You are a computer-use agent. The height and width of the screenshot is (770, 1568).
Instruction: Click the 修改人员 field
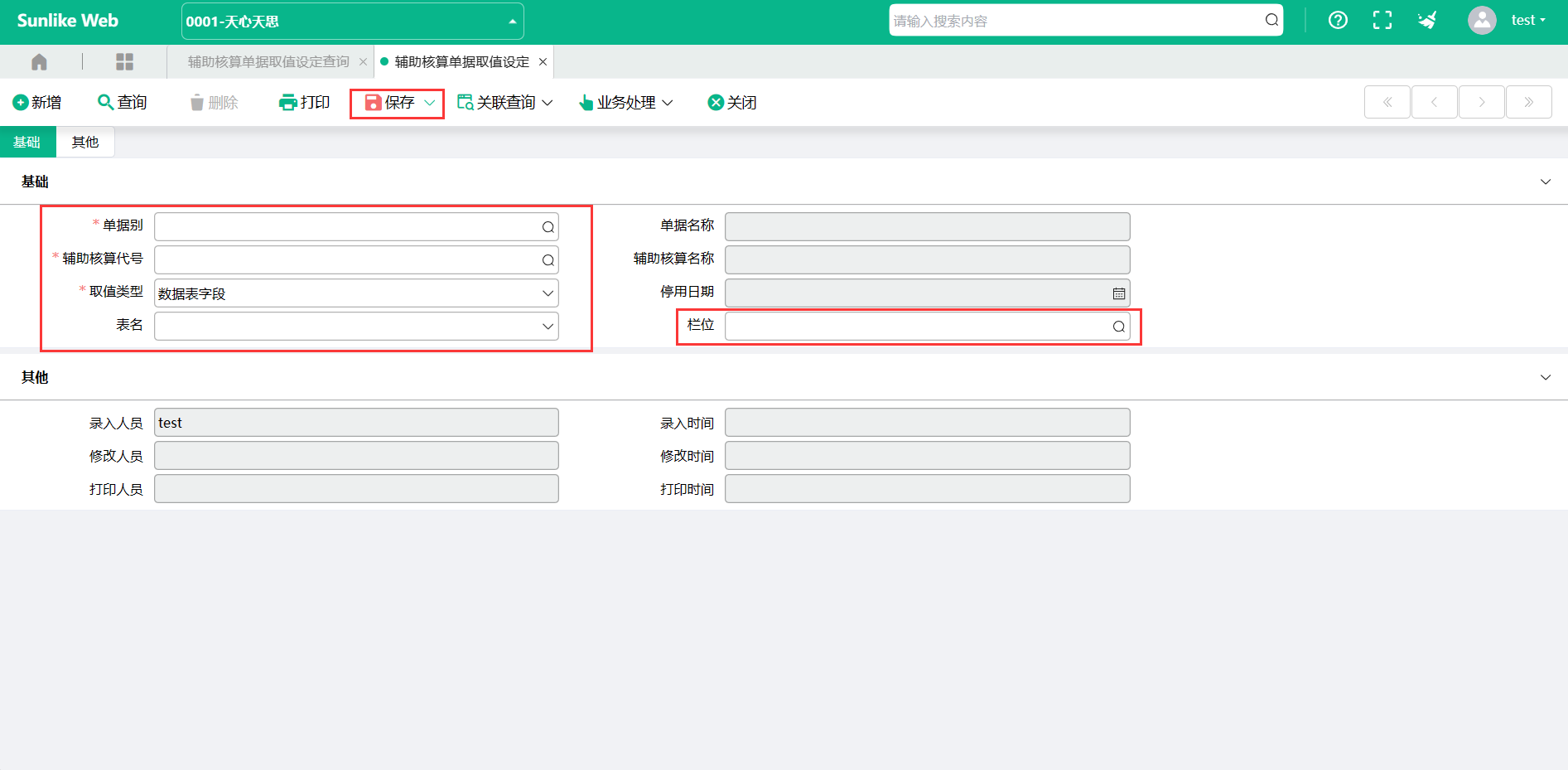point(356,456)
